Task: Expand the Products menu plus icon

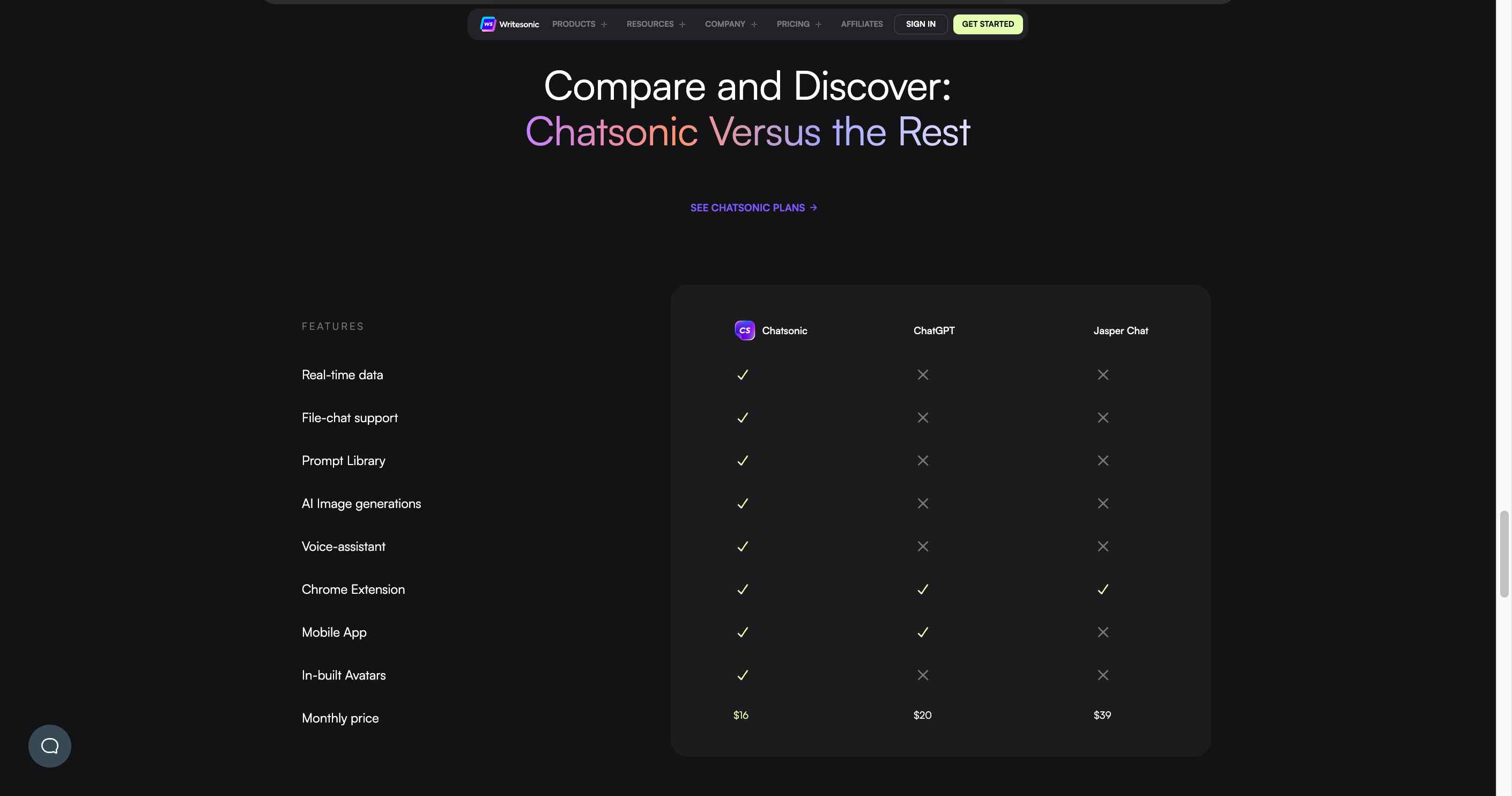Action: pyautogui.click(x=604, y=25)
